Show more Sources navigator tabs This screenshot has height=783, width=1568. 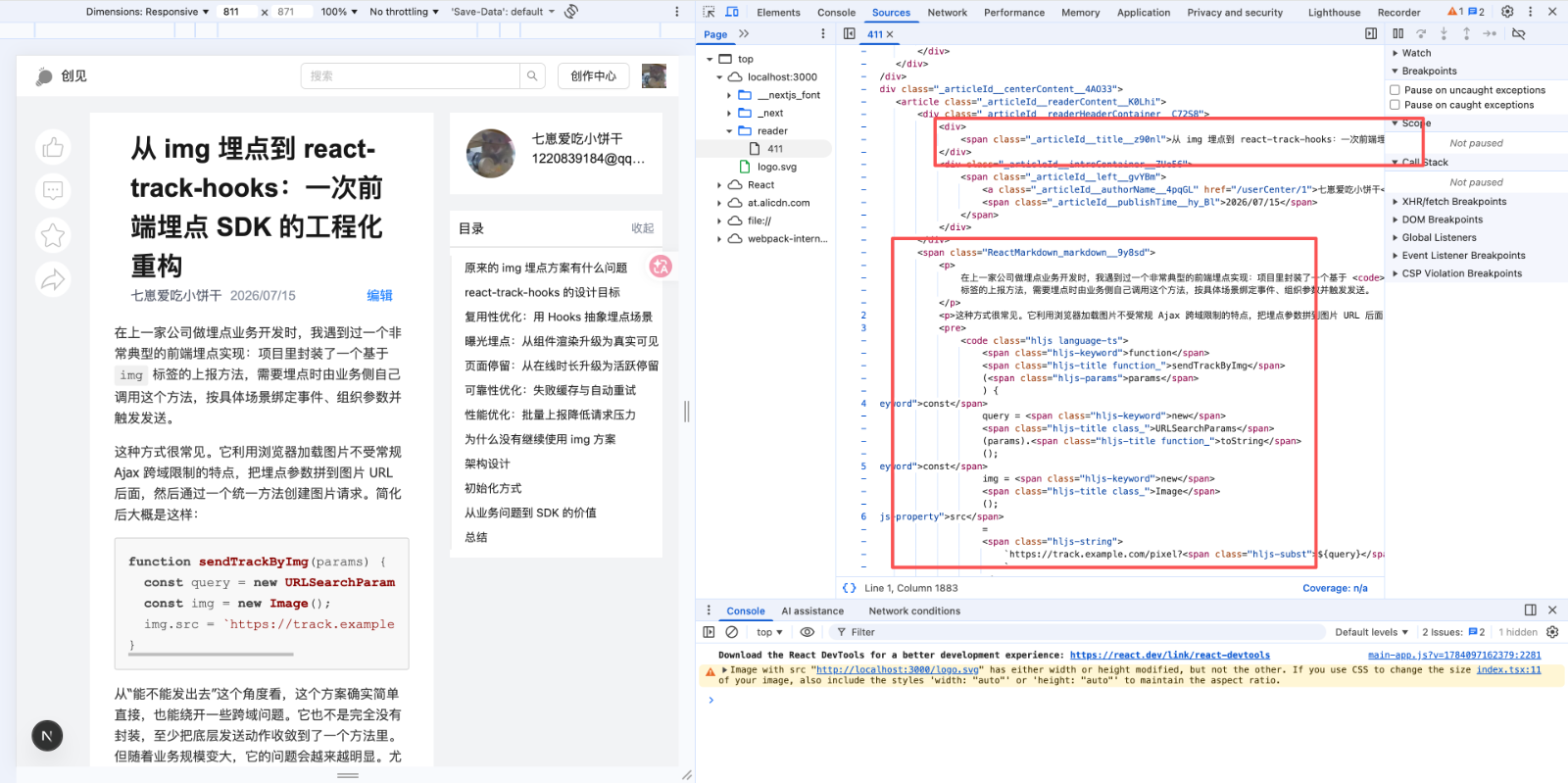point(744,33)
